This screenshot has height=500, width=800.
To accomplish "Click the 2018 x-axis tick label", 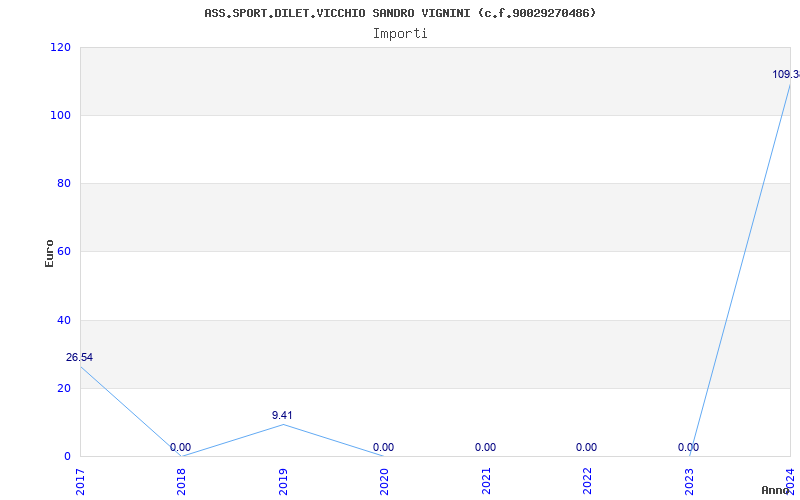I will (x=181, y=481).
